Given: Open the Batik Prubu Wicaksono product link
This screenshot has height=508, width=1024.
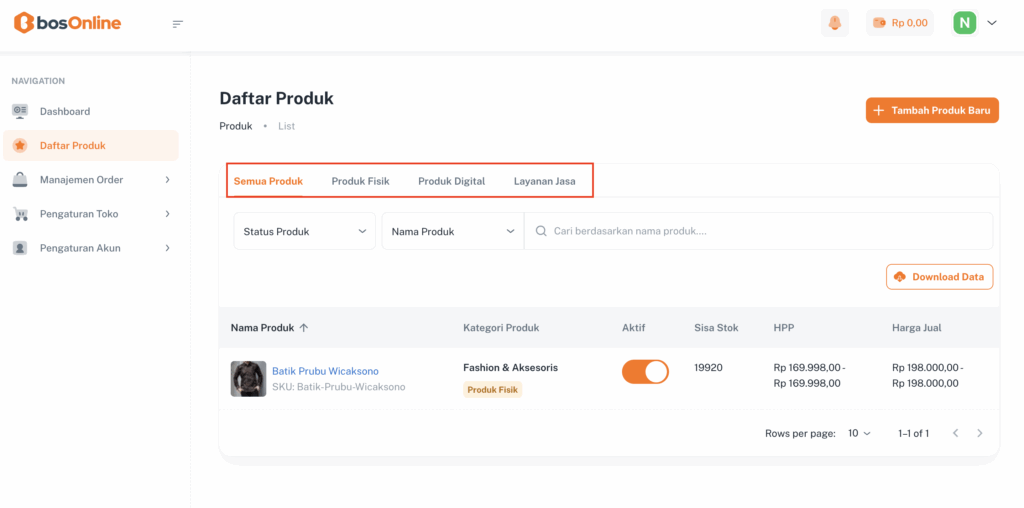Looking at the screenshot, I should pyautogui.click(x=325, y=371).
